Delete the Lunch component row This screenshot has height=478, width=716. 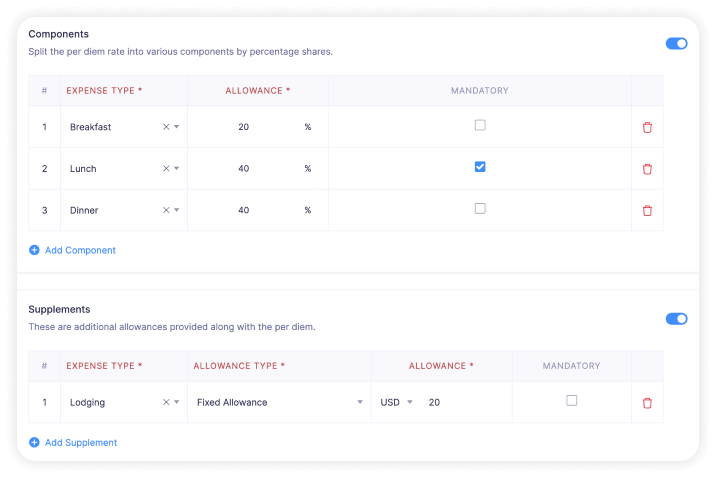(647, 169)
